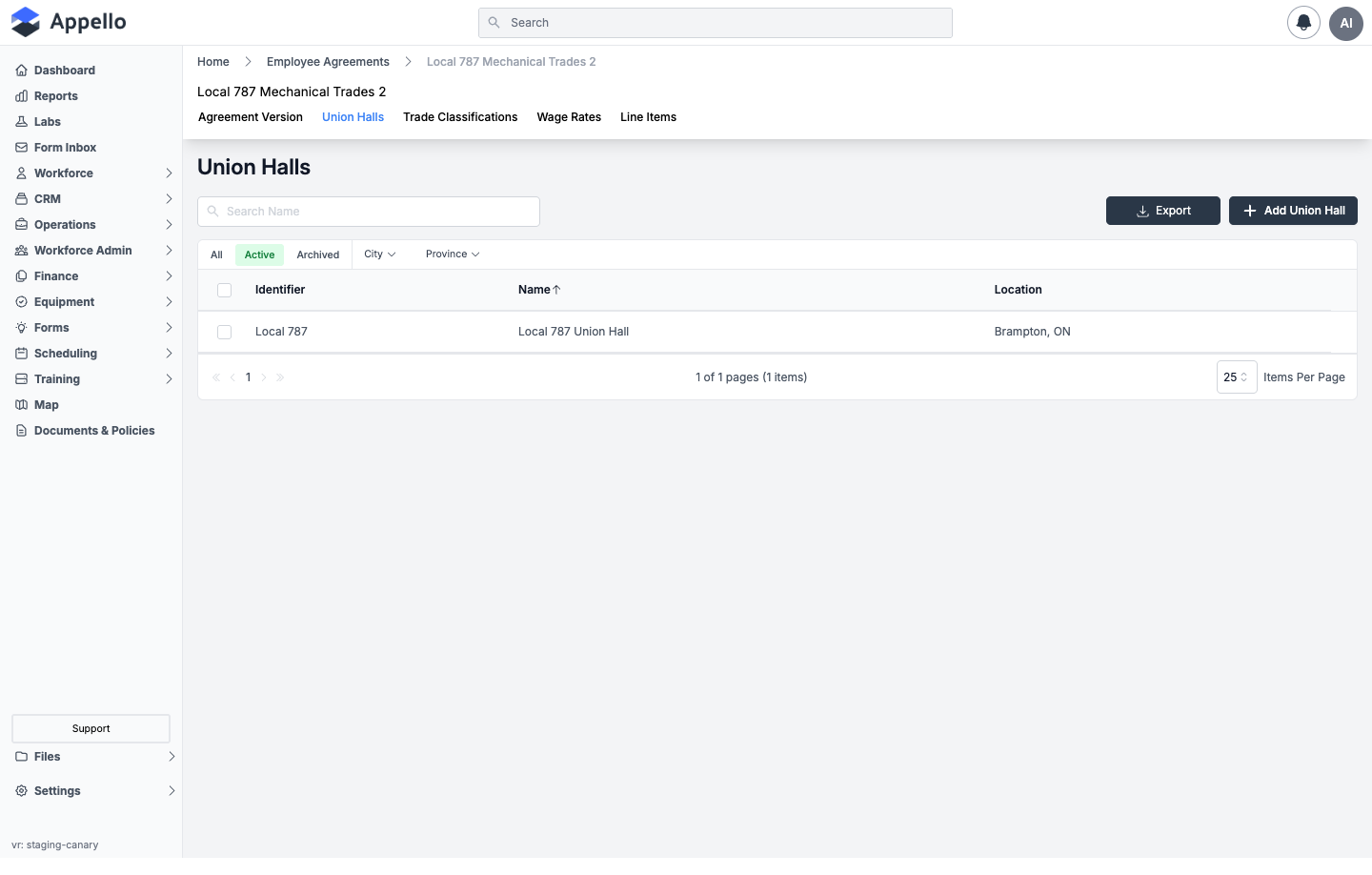Open the notifications bell icon
Screen dimensions: 1372x875
(x=1303, y=23)
